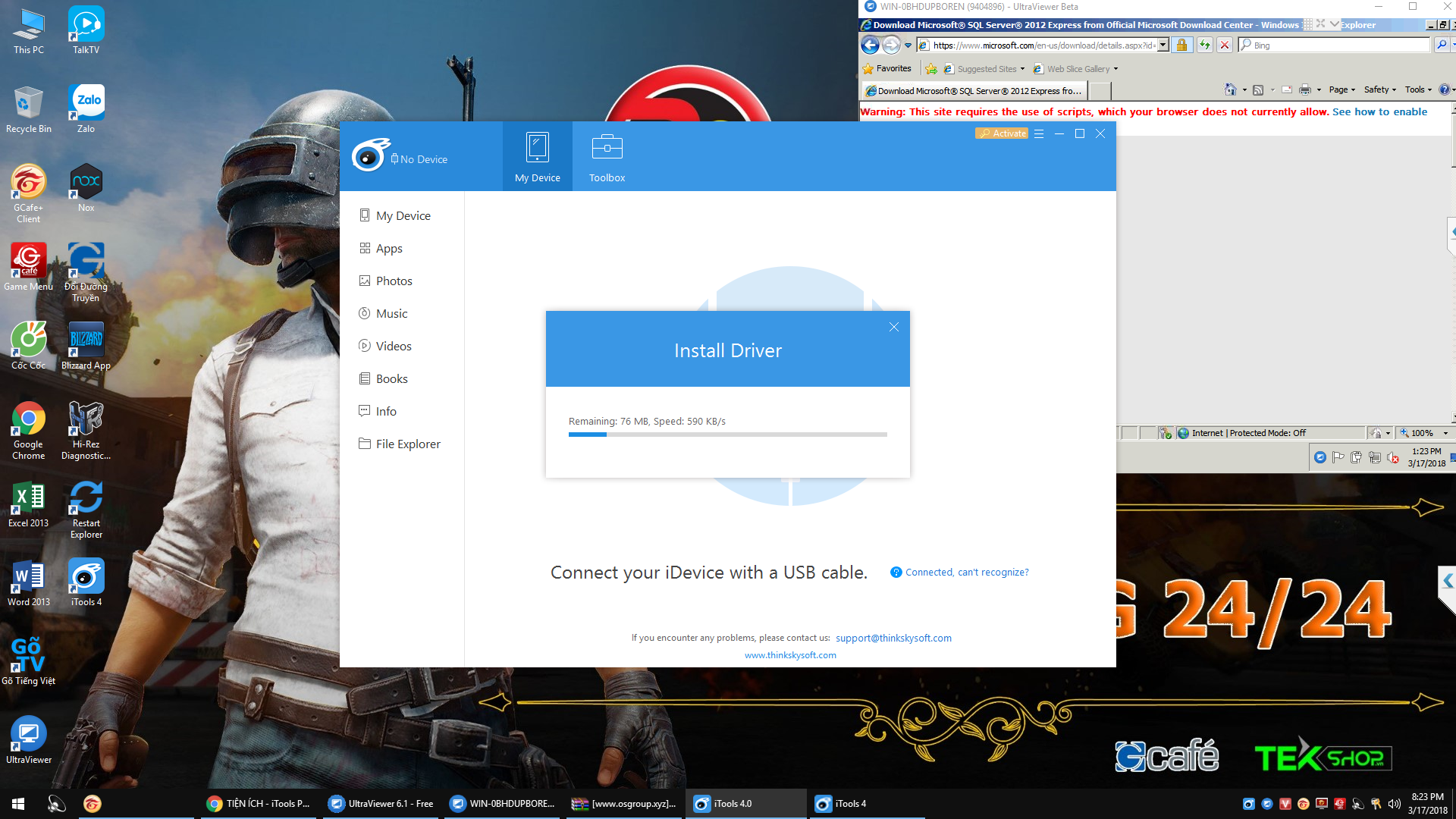Open the iTools 4 desktop icon
The image size is (1456, 819).
pos(86,582)
